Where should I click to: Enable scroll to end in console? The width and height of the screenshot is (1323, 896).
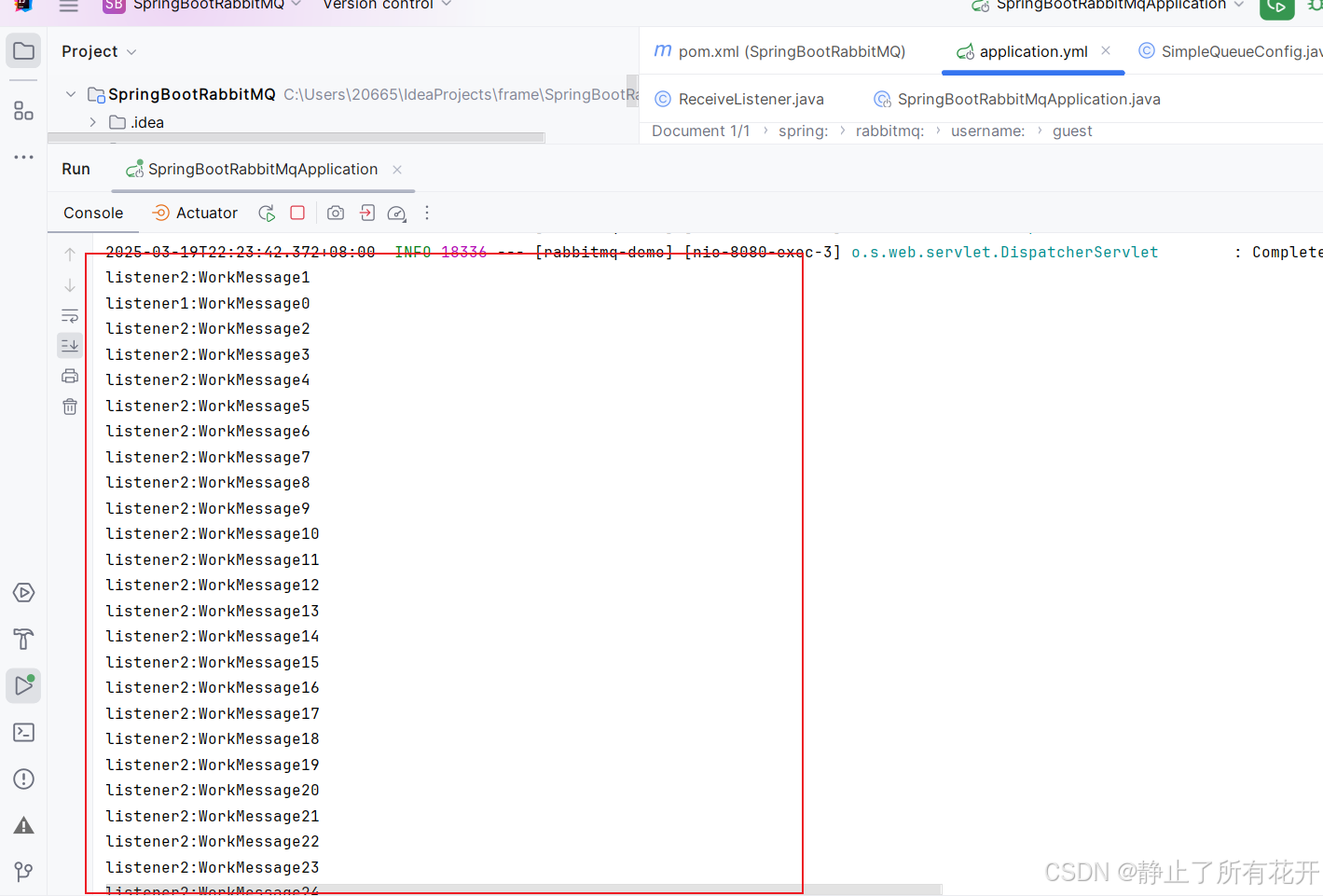click(x=70, y=345)
